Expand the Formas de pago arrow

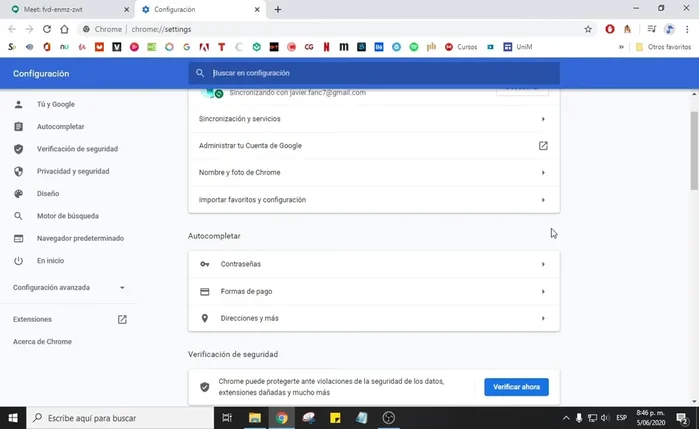[x=543, y=292]
